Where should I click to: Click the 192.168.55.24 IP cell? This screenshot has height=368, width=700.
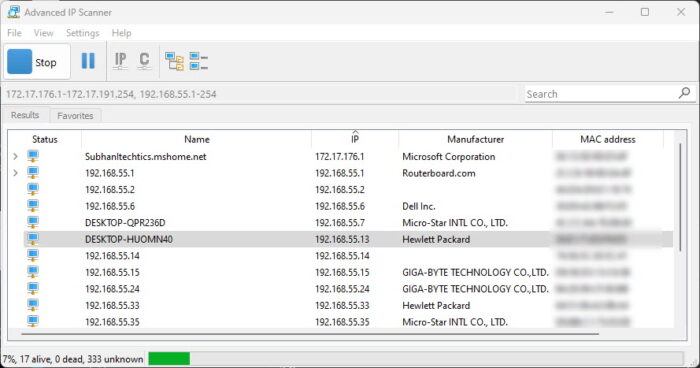point(342,289)
